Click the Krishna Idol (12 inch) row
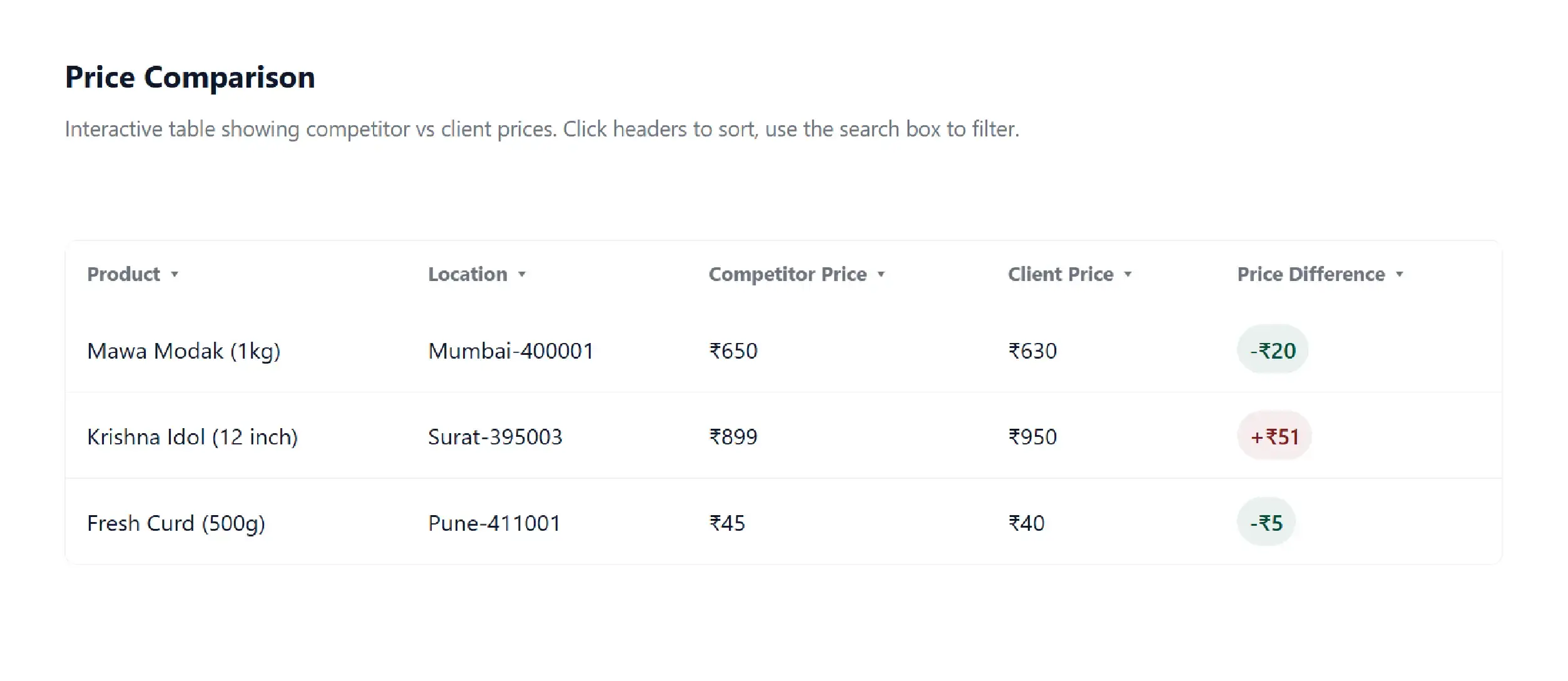This screenshot has height=681, width=1568. tap(192, 436)
